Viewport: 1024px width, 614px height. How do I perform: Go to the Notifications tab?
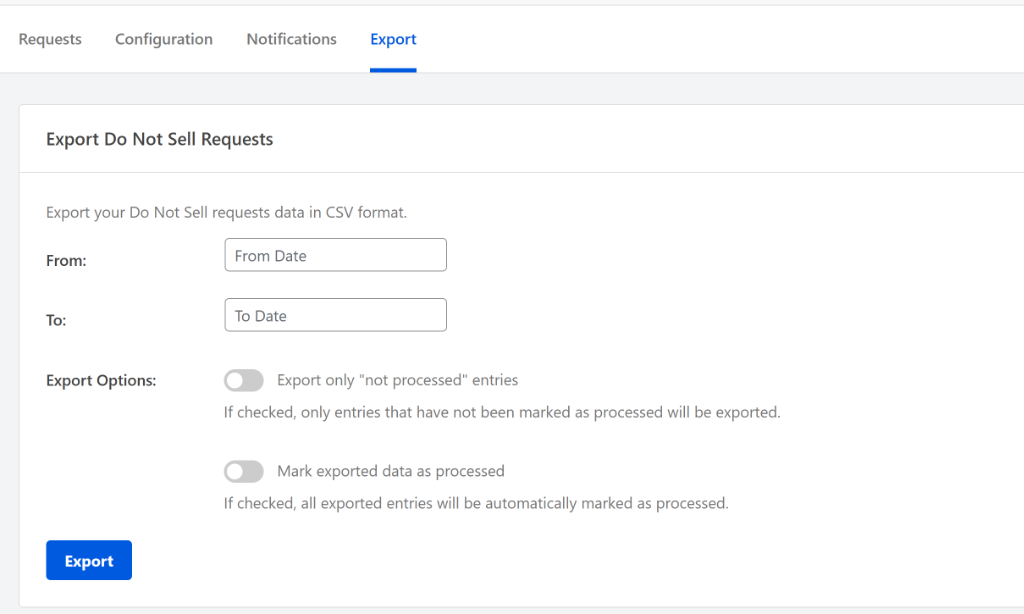coord(291,39)
